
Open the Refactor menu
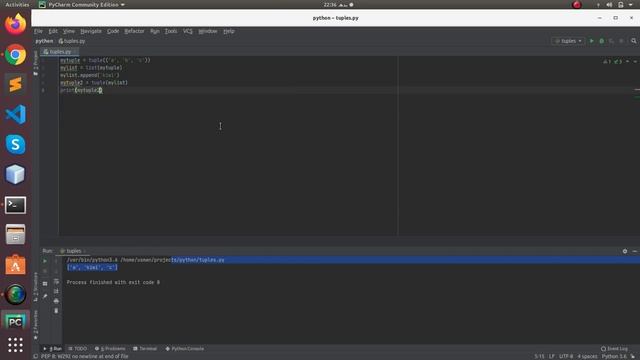click(134, 31)
